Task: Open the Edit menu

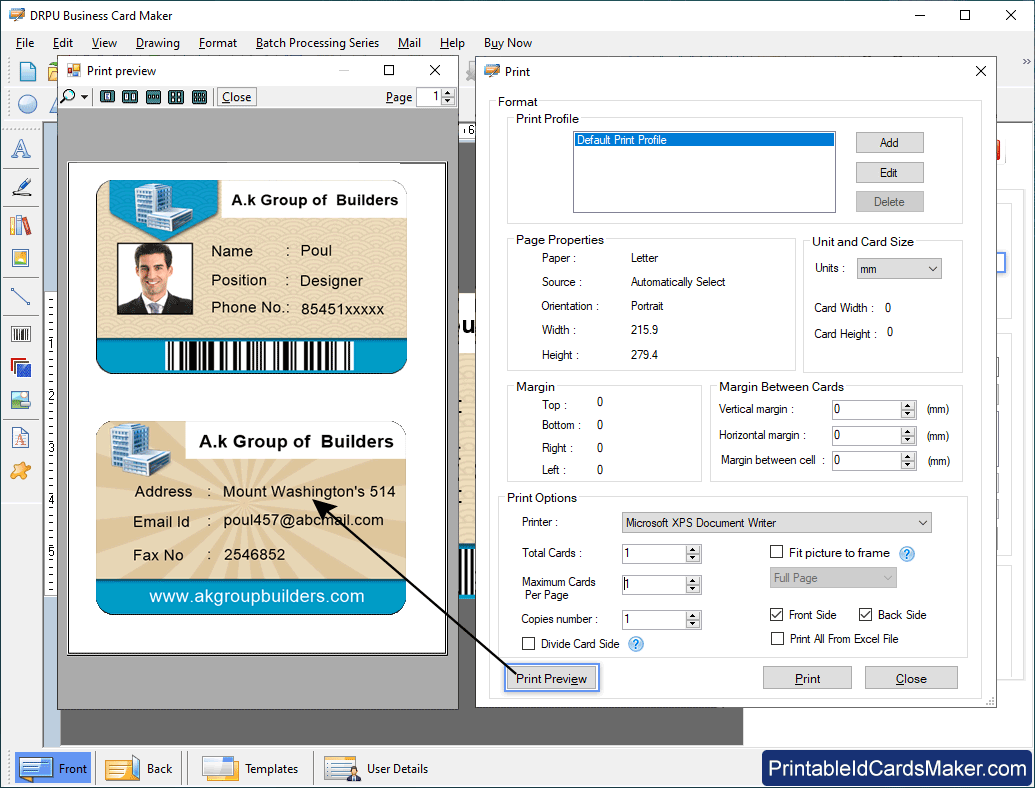Action: (x=63, y=43)
